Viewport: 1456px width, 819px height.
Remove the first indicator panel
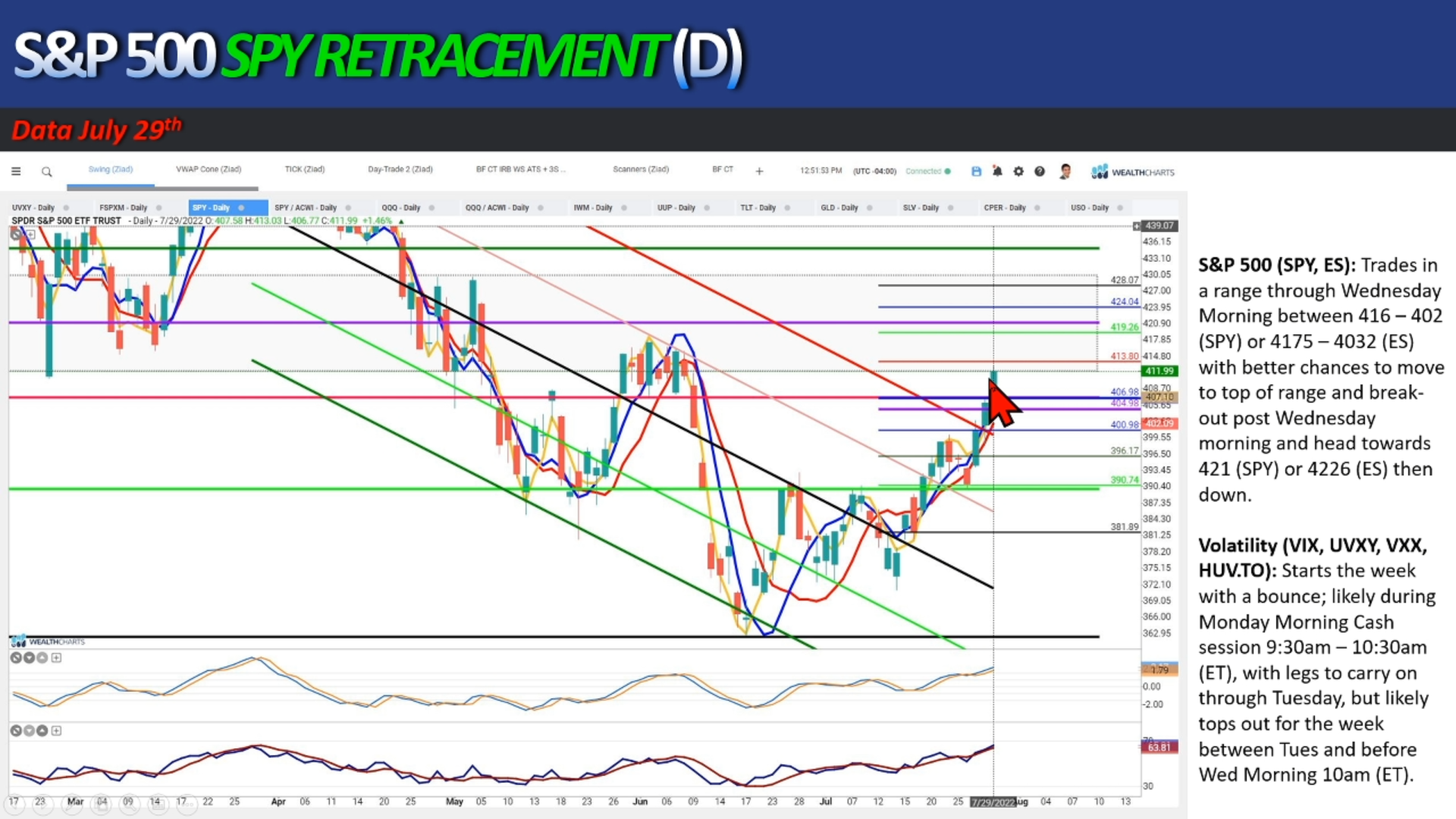tap(15, 657)
